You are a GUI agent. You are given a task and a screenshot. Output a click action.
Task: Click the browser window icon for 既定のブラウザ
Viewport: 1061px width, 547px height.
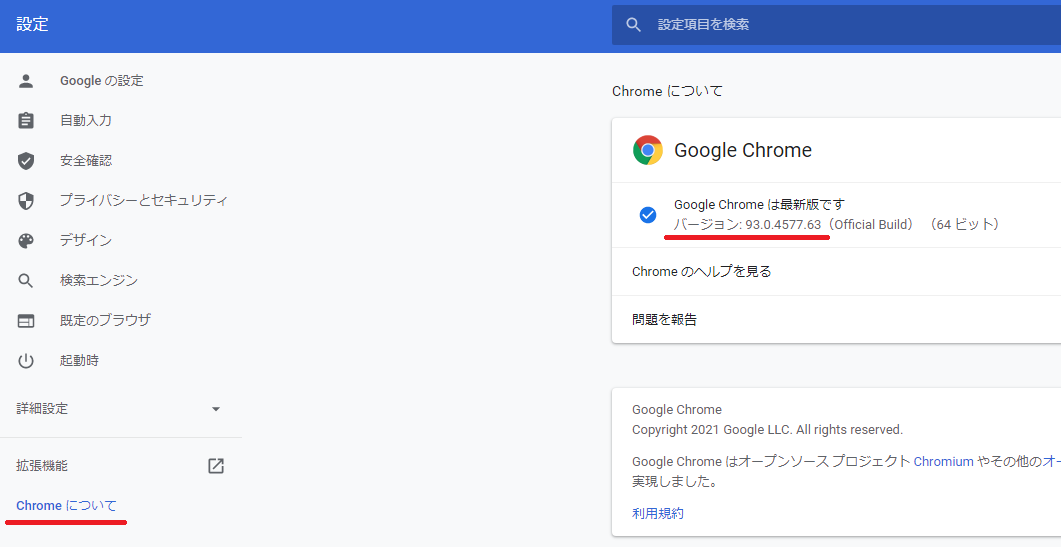26,321
